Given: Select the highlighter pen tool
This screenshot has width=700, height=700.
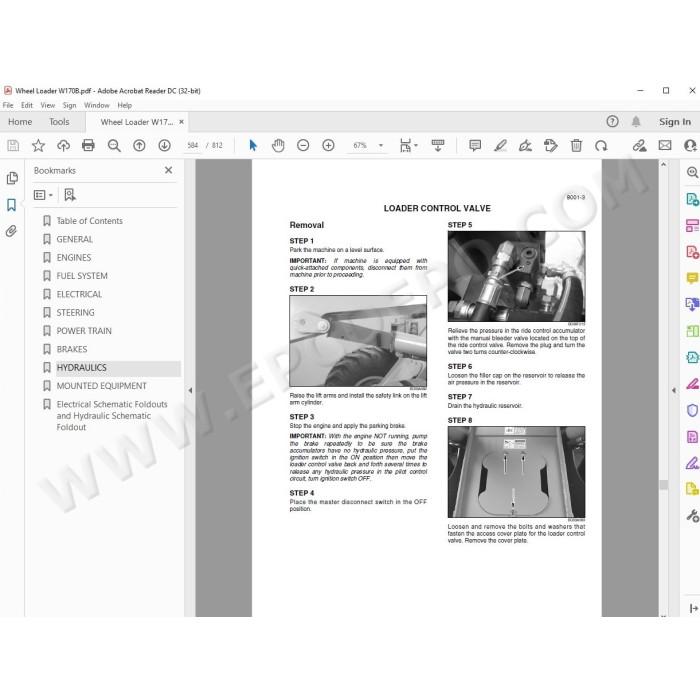Looking at the screenshot, I should (500, 145).
